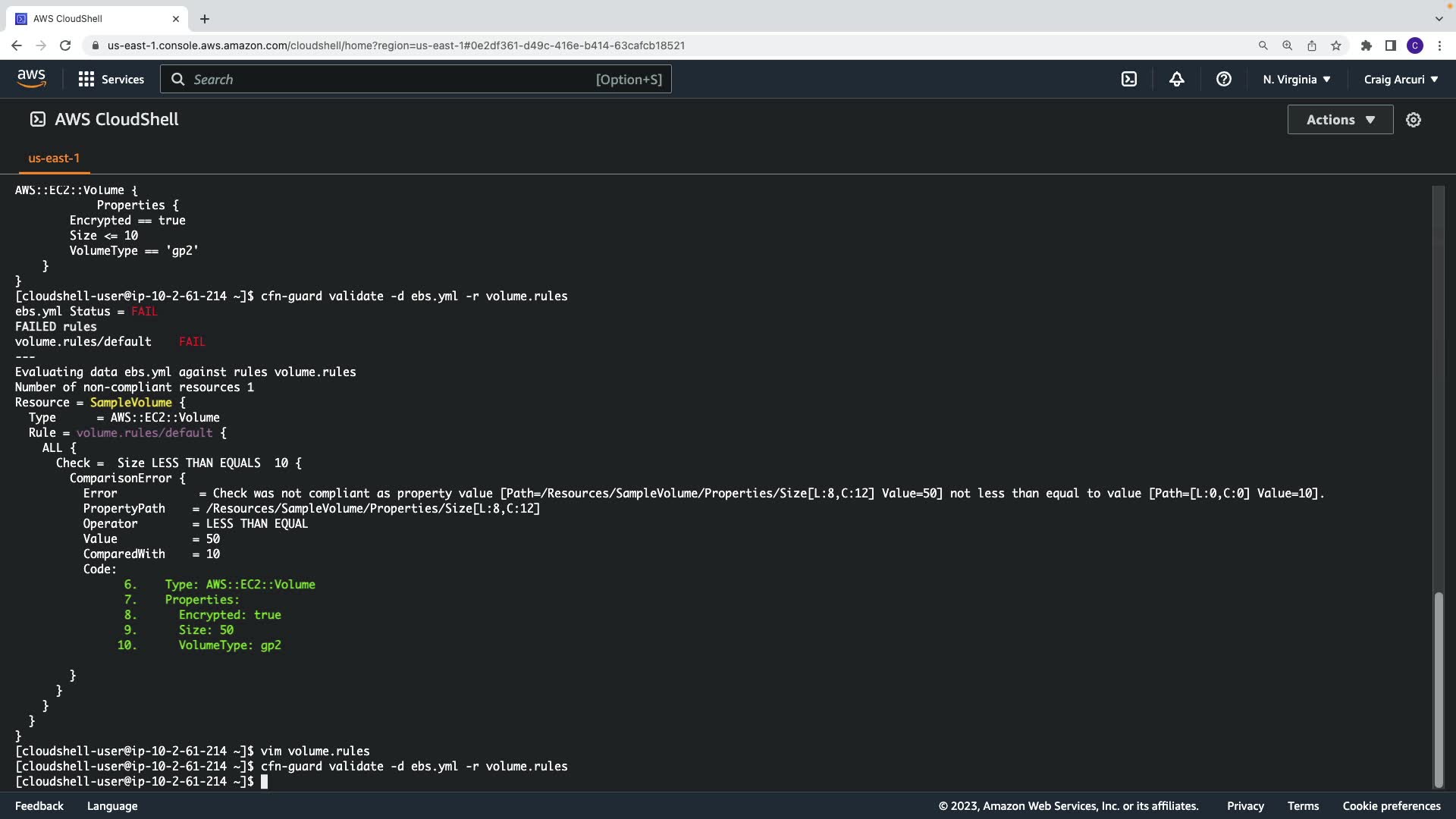Click the terminal vertical scrollbar thumb
Viewport: 1456px width, 819px height.
(x=1438, y=690)
